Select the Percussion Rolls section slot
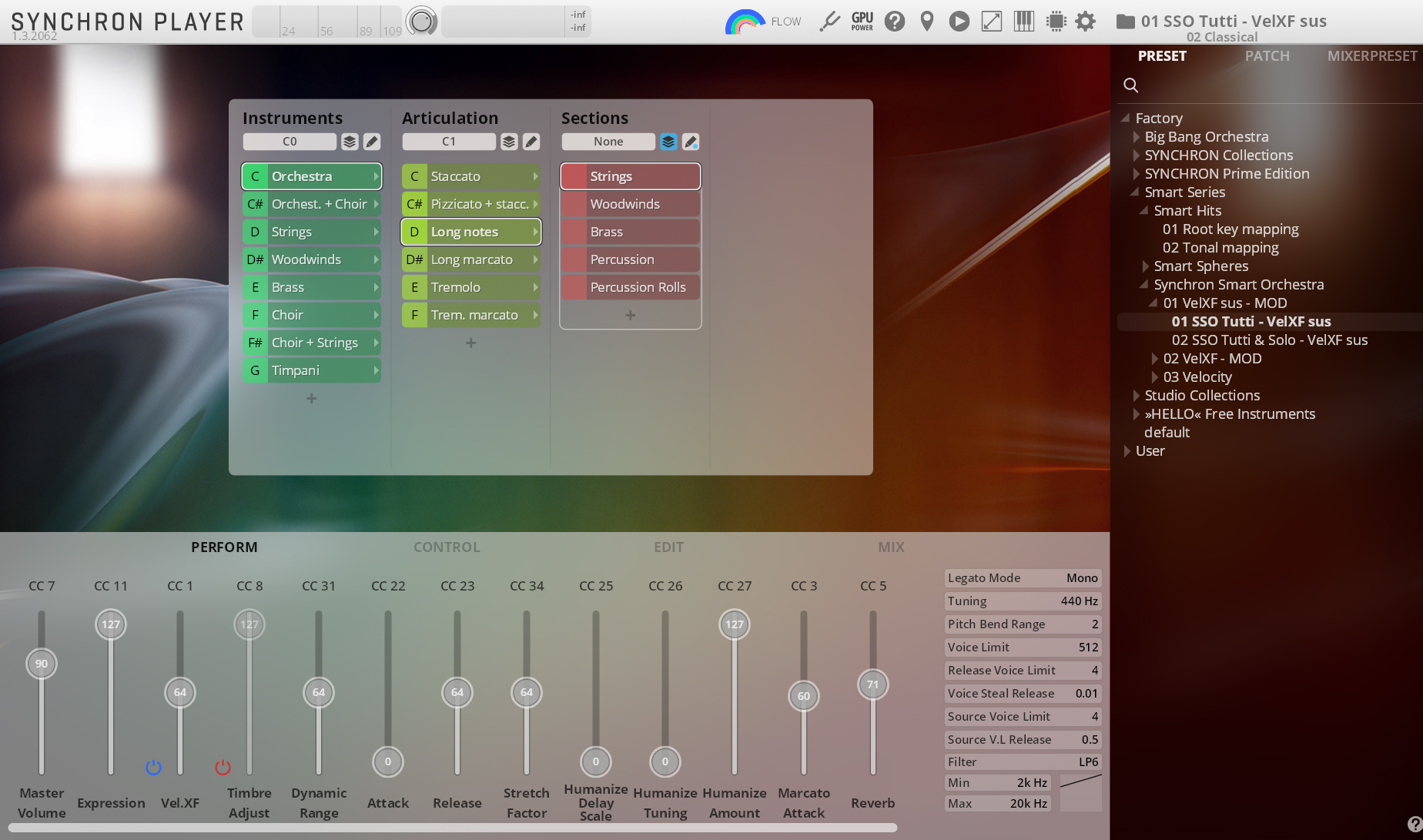 [630, 287]
